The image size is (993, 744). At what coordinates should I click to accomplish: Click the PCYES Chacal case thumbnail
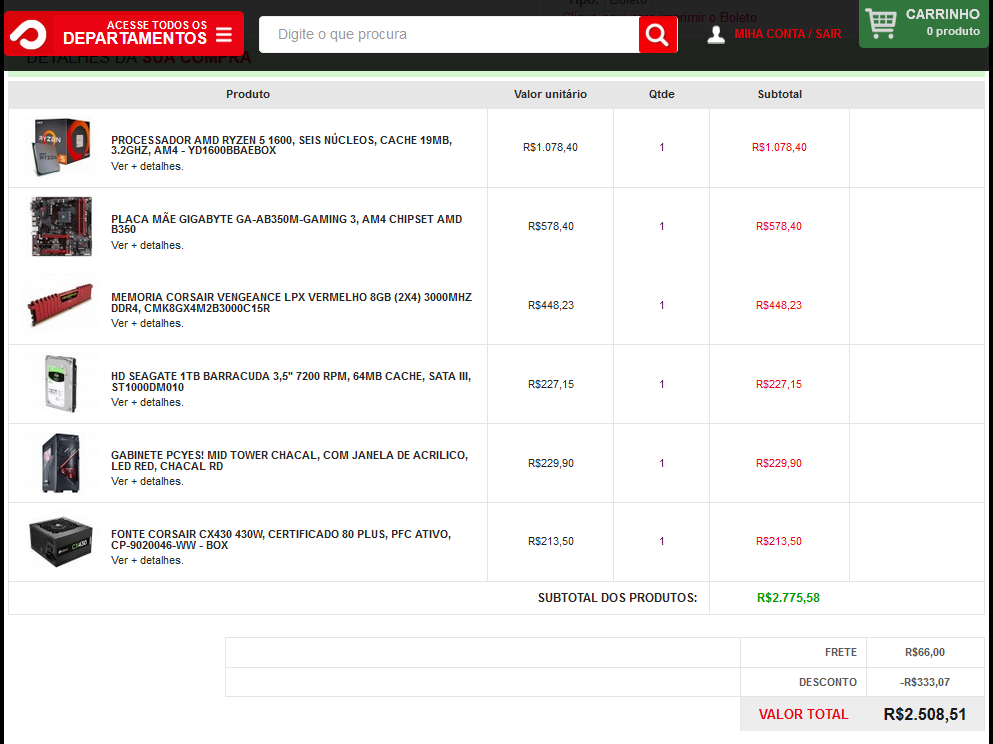(x=61, y=463)
